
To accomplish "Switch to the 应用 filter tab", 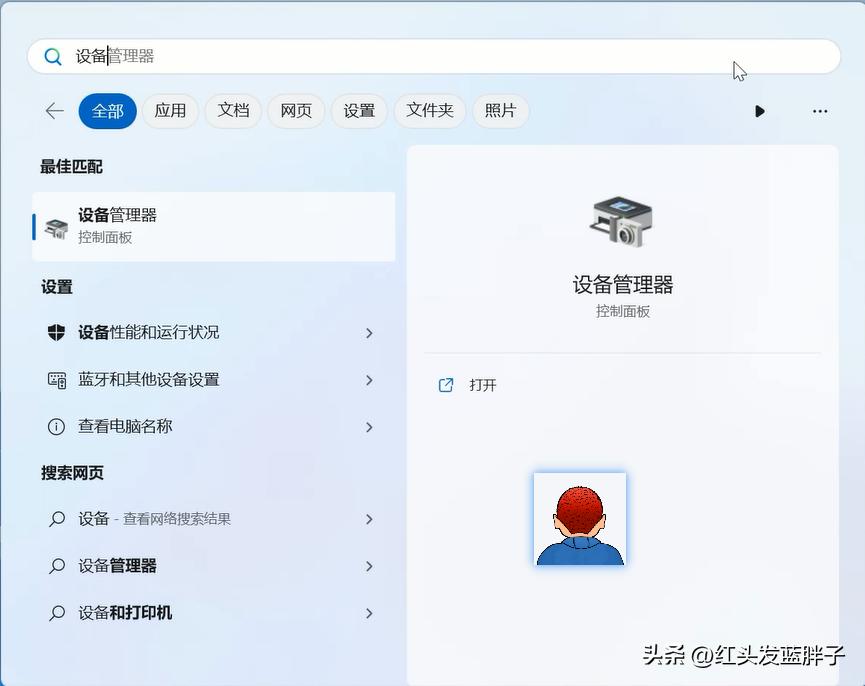I will click(x=170, y=111).
